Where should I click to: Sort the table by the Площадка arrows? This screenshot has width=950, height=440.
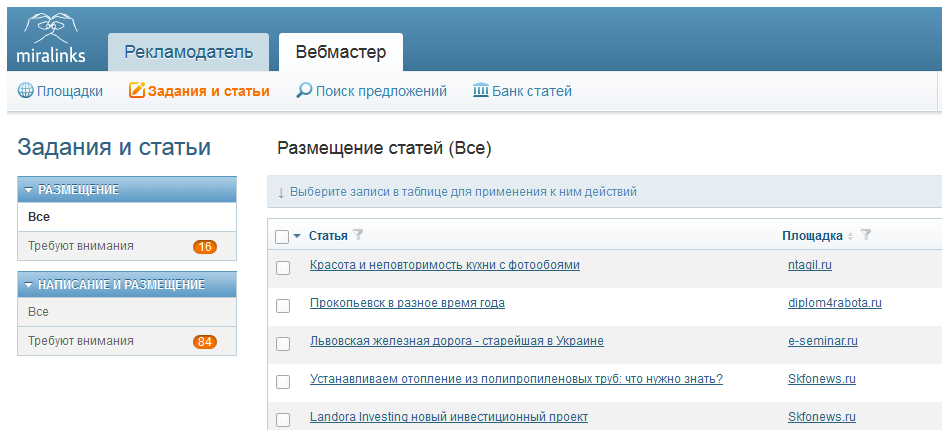[x=851, y=236]
